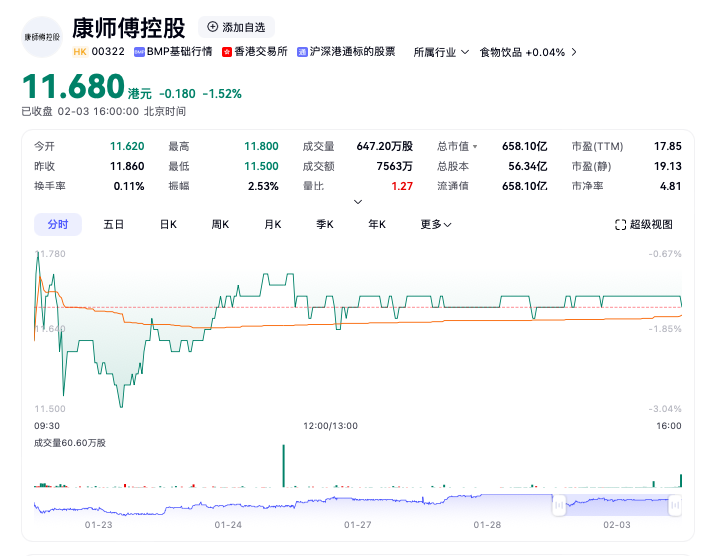Click the 12:00/13:00 time axis label
Screen dimensions: 703x556
click(x=330, y=426)
